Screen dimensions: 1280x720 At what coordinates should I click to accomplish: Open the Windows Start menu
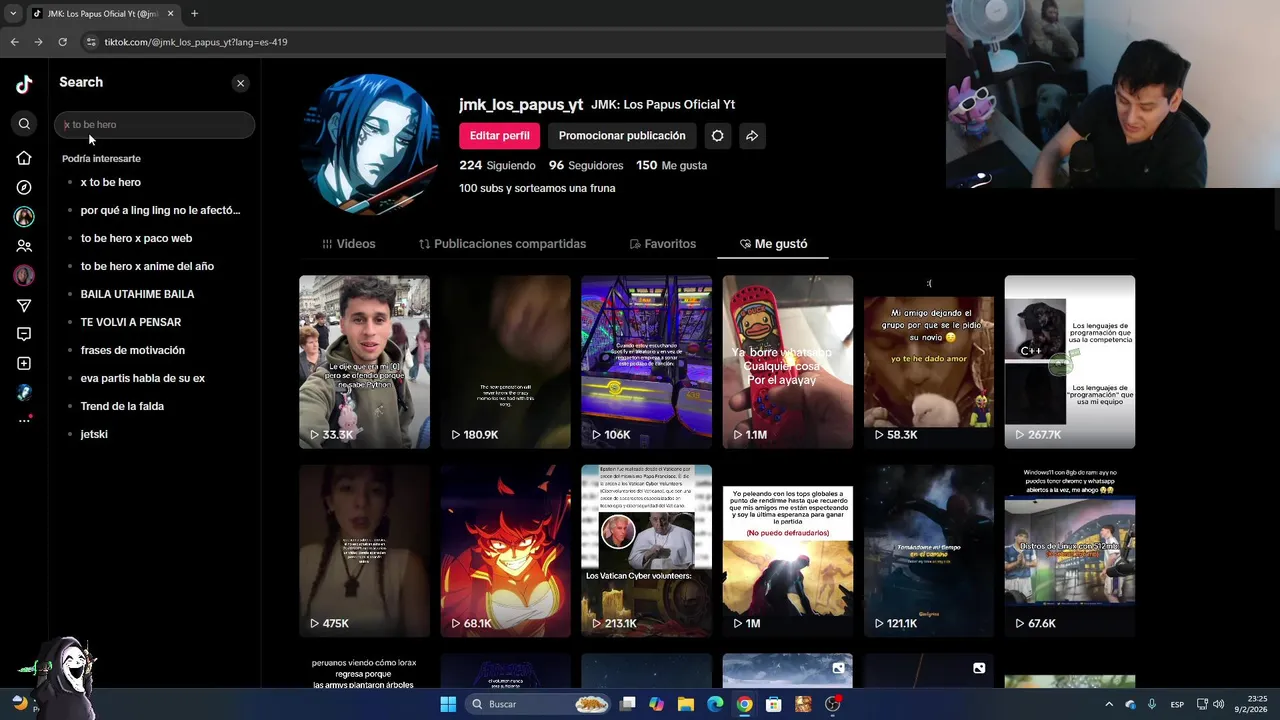[448, 704]
